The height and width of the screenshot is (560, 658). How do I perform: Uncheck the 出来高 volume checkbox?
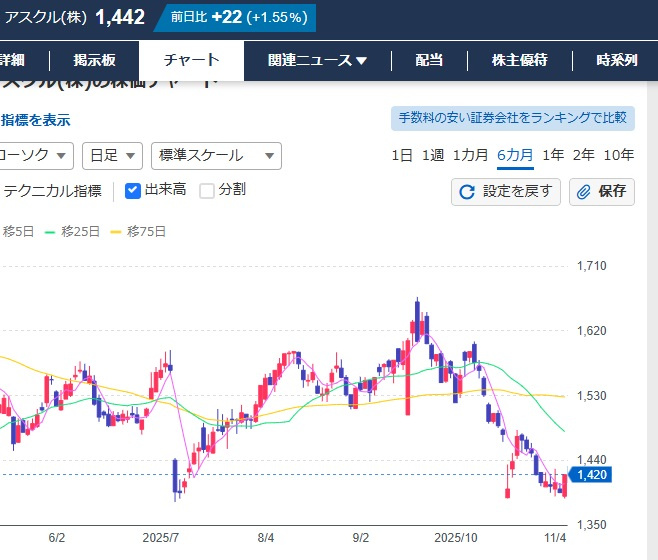tap(133, 190)
